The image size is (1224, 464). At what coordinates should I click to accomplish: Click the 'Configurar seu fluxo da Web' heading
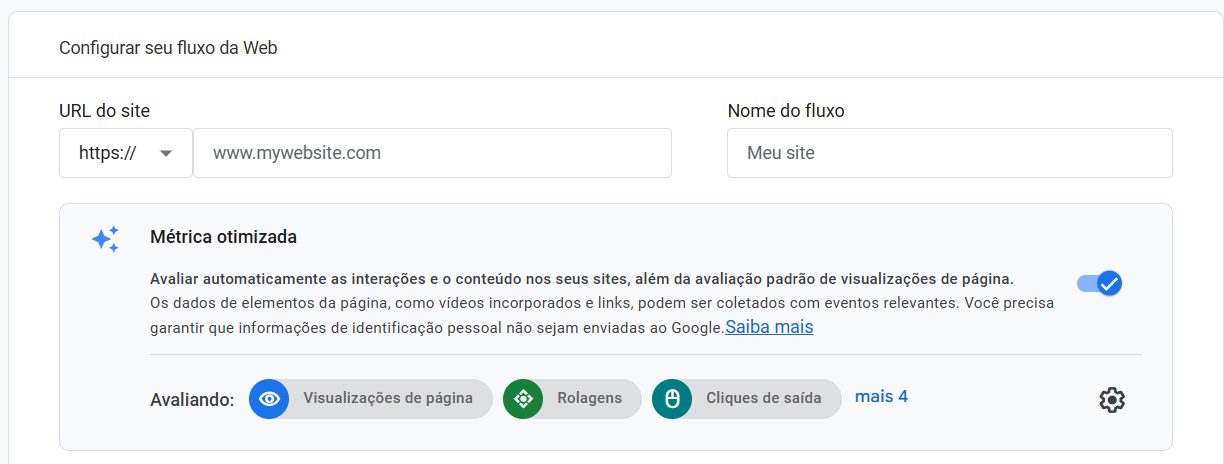[168, 47]
